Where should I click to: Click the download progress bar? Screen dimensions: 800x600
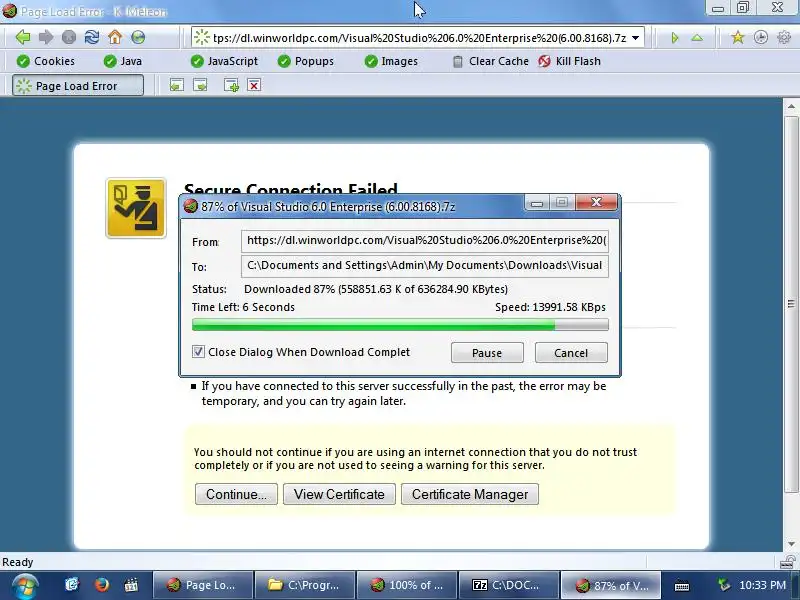coord(400,324)
